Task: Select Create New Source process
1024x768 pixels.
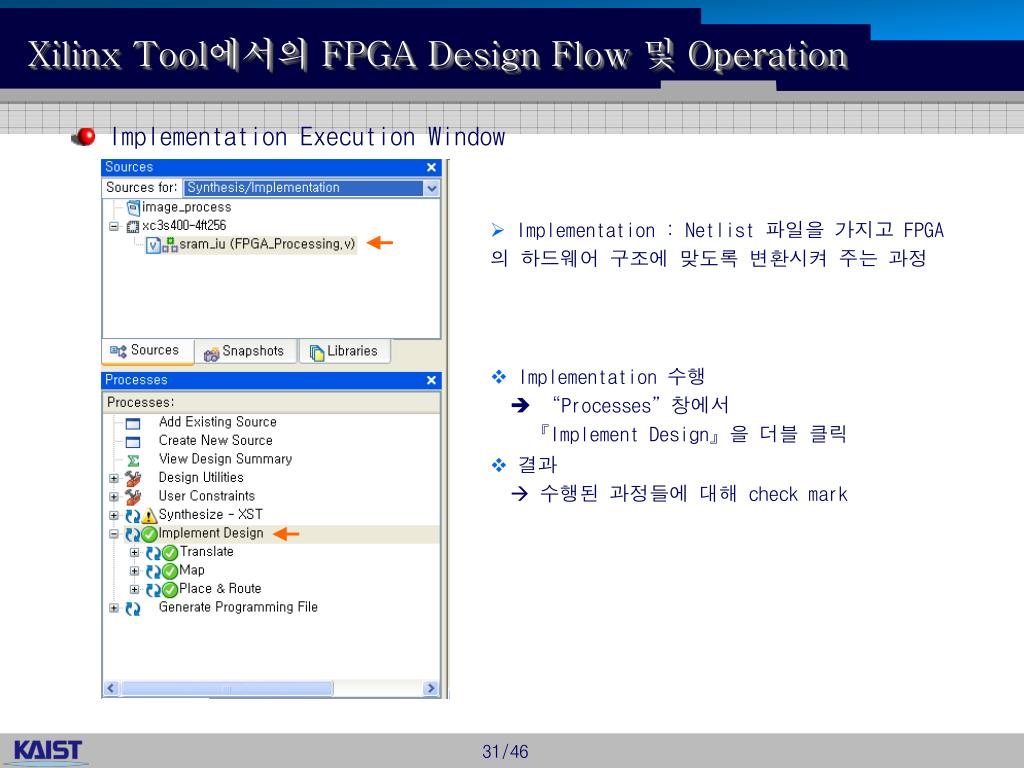Action: tap(216, 440)
